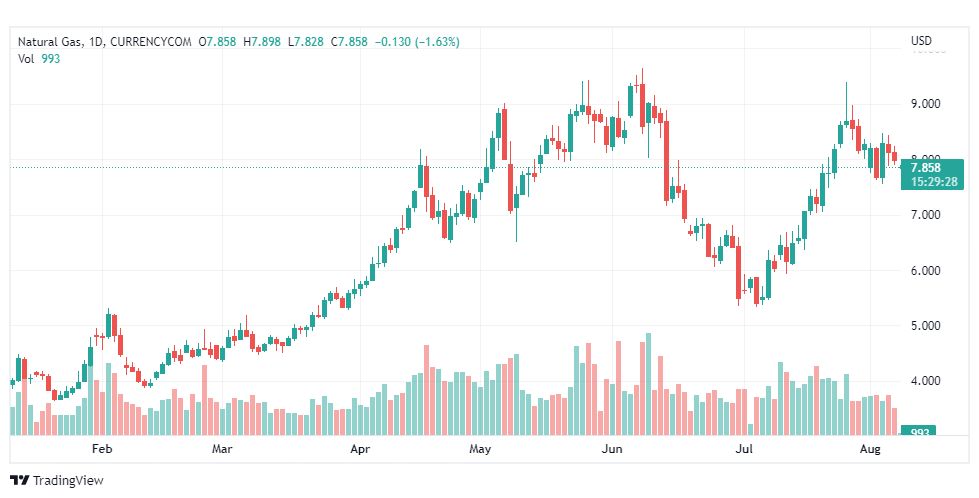Viewport: 979px width, 498px height.
Task: Select the 993 volume value tag
Action: coord(918,432)
